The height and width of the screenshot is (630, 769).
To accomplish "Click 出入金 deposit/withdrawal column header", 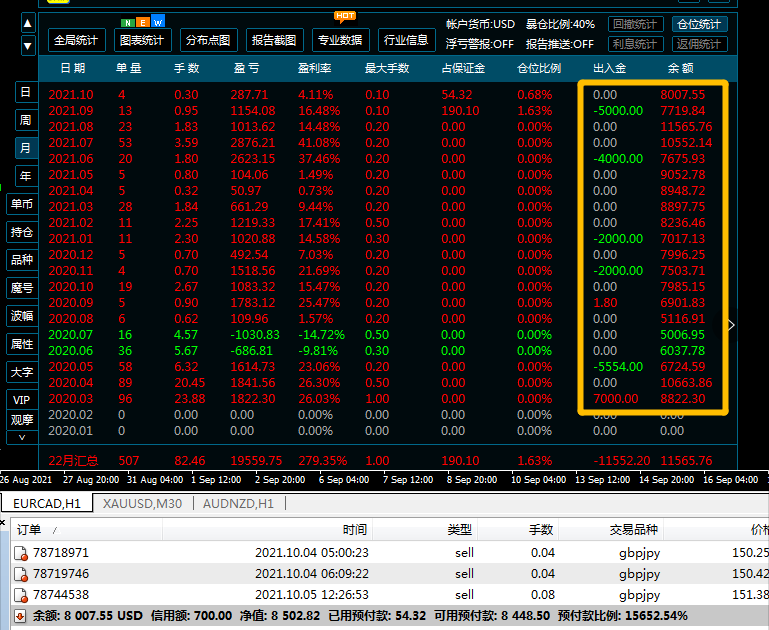I will (x=610, y=68).
